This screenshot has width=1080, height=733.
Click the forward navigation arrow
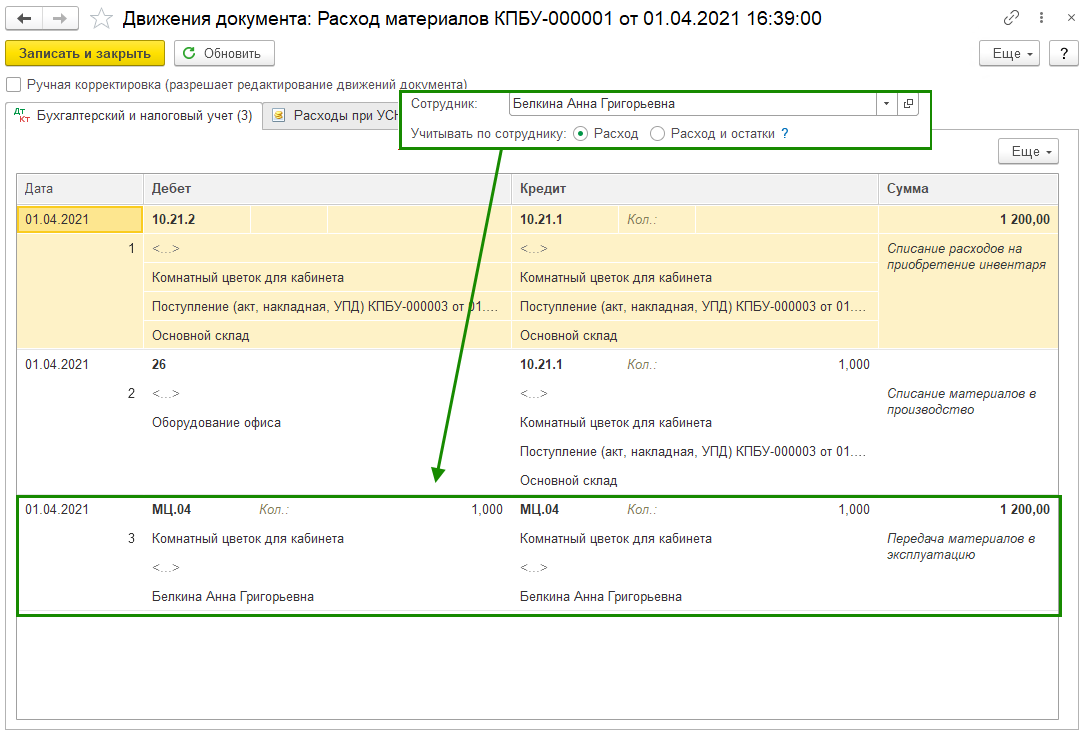[59, 18]
